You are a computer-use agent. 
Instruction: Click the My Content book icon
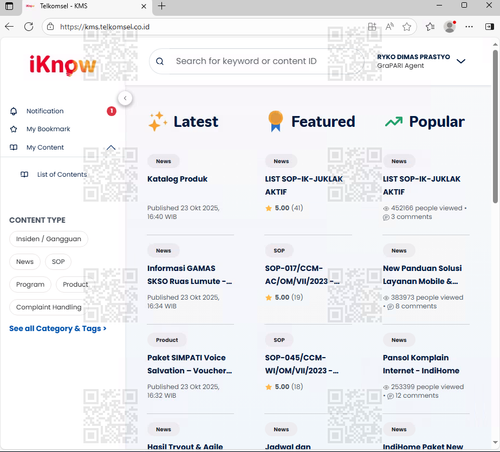(13, 147)
